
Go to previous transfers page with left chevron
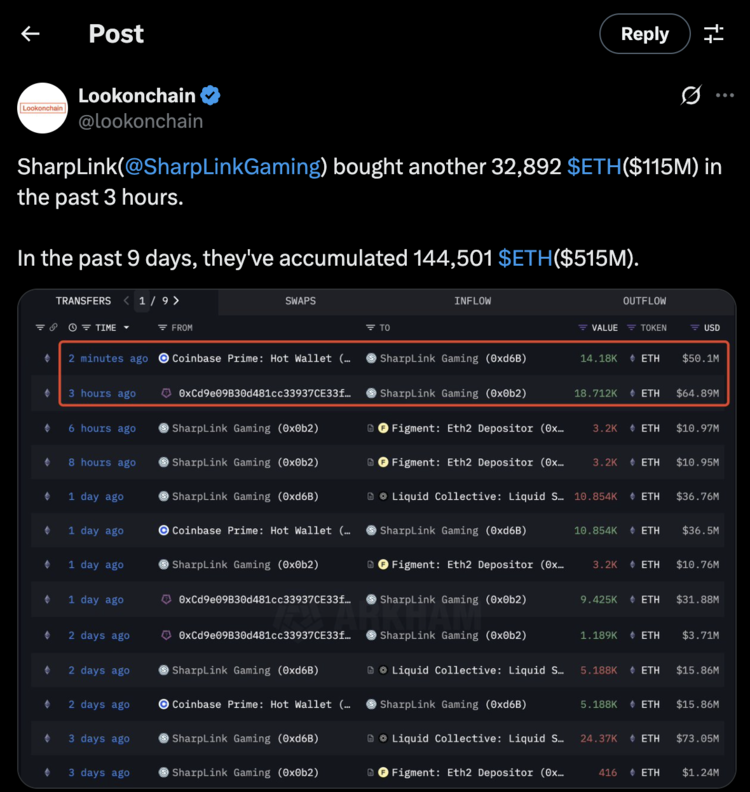126,301
